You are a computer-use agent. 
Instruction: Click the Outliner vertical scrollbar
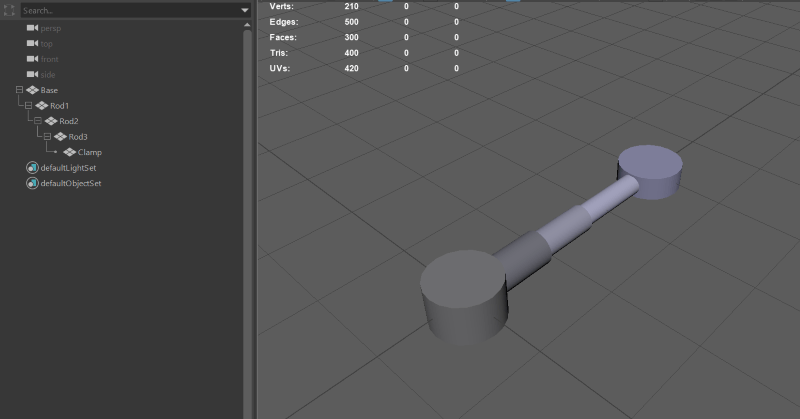(247, 220)
